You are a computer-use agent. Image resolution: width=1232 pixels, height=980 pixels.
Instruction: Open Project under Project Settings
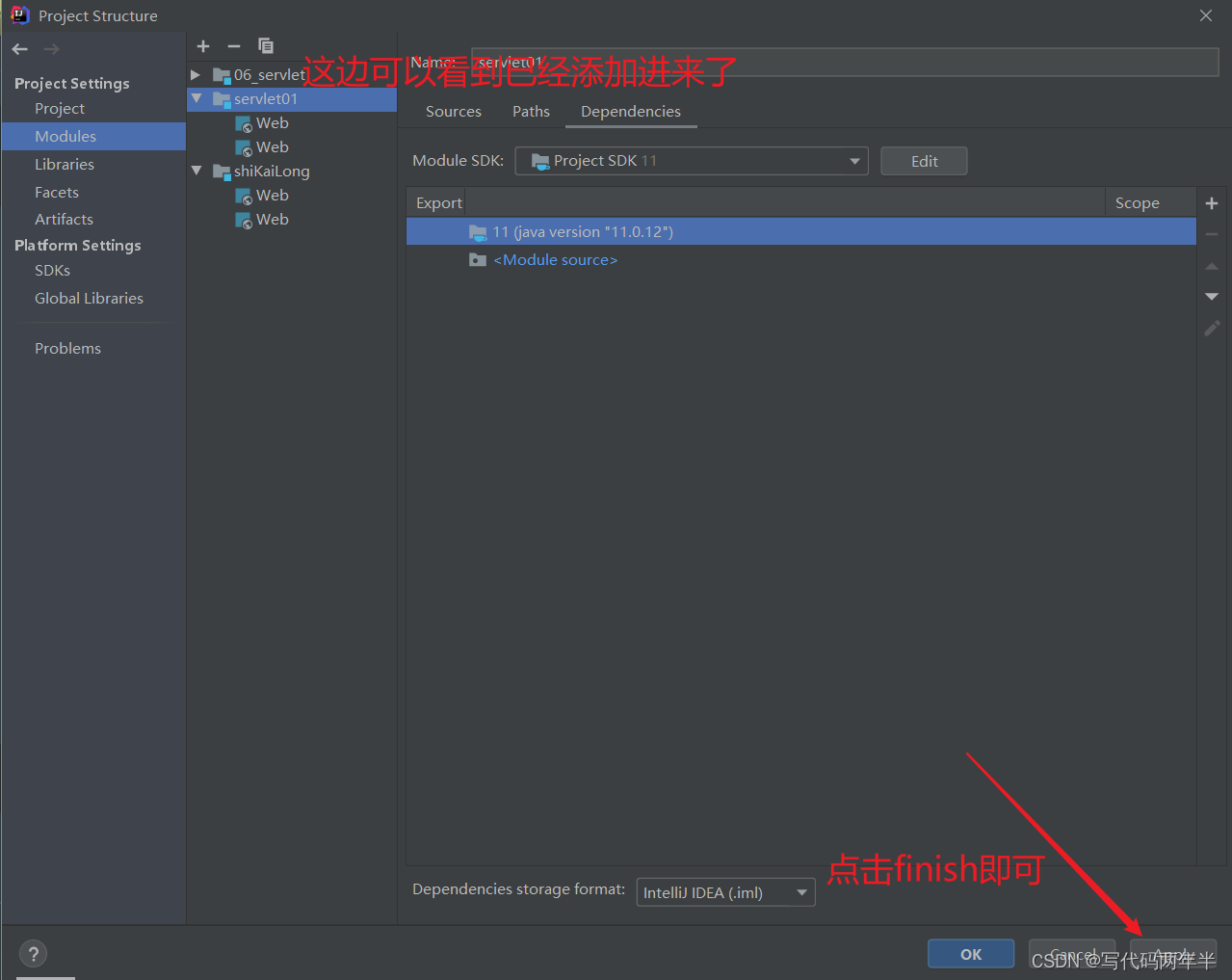pos(60,109)
